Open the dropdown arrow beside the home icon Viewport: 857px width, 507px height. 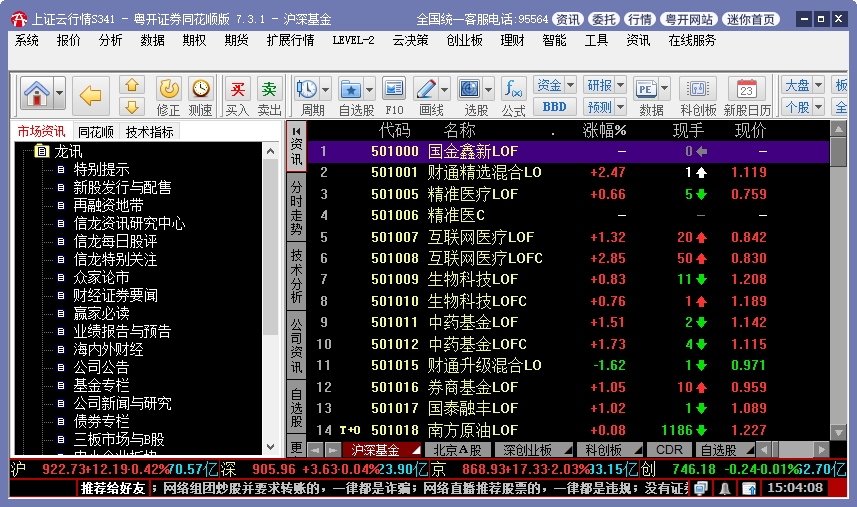click(x=60, y=94)
